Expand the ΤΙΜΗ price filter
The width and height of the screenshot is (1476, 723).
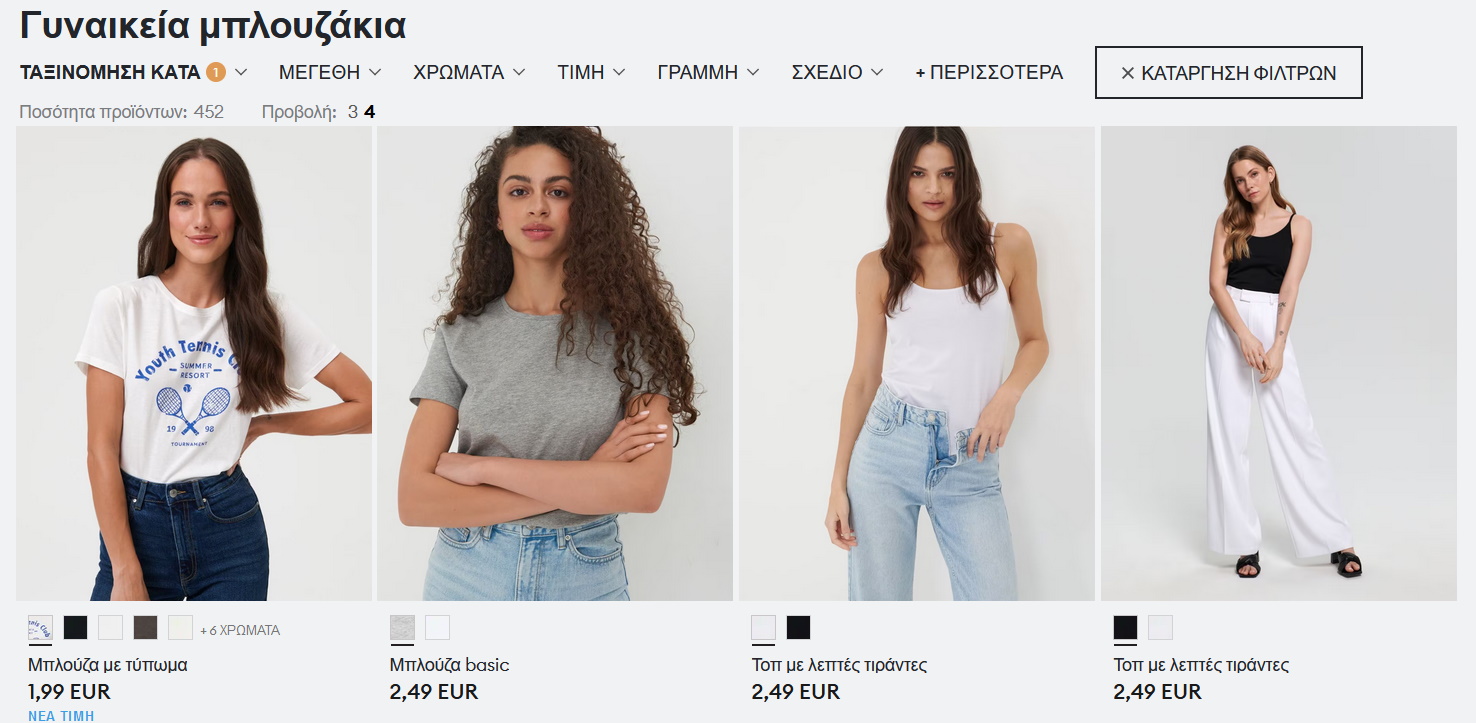591,72
